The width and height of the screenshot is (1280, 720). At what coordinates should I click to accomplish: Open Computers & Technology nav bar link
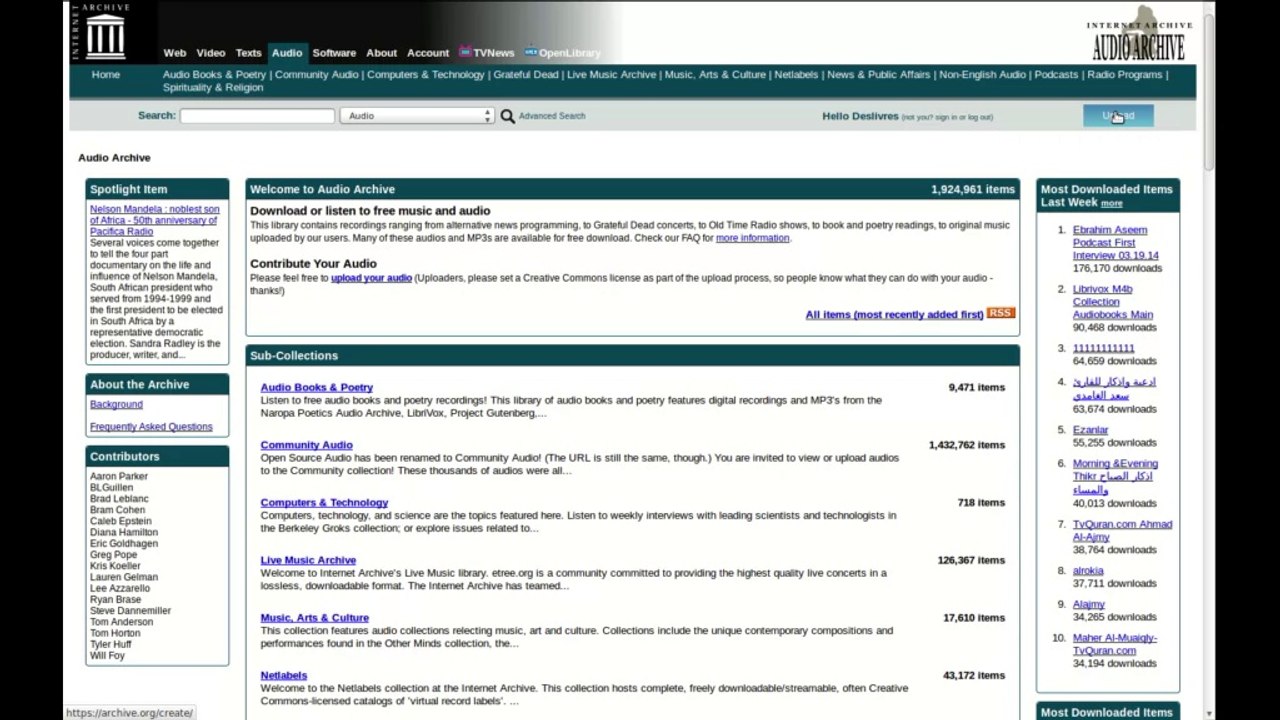coord(425,75)
